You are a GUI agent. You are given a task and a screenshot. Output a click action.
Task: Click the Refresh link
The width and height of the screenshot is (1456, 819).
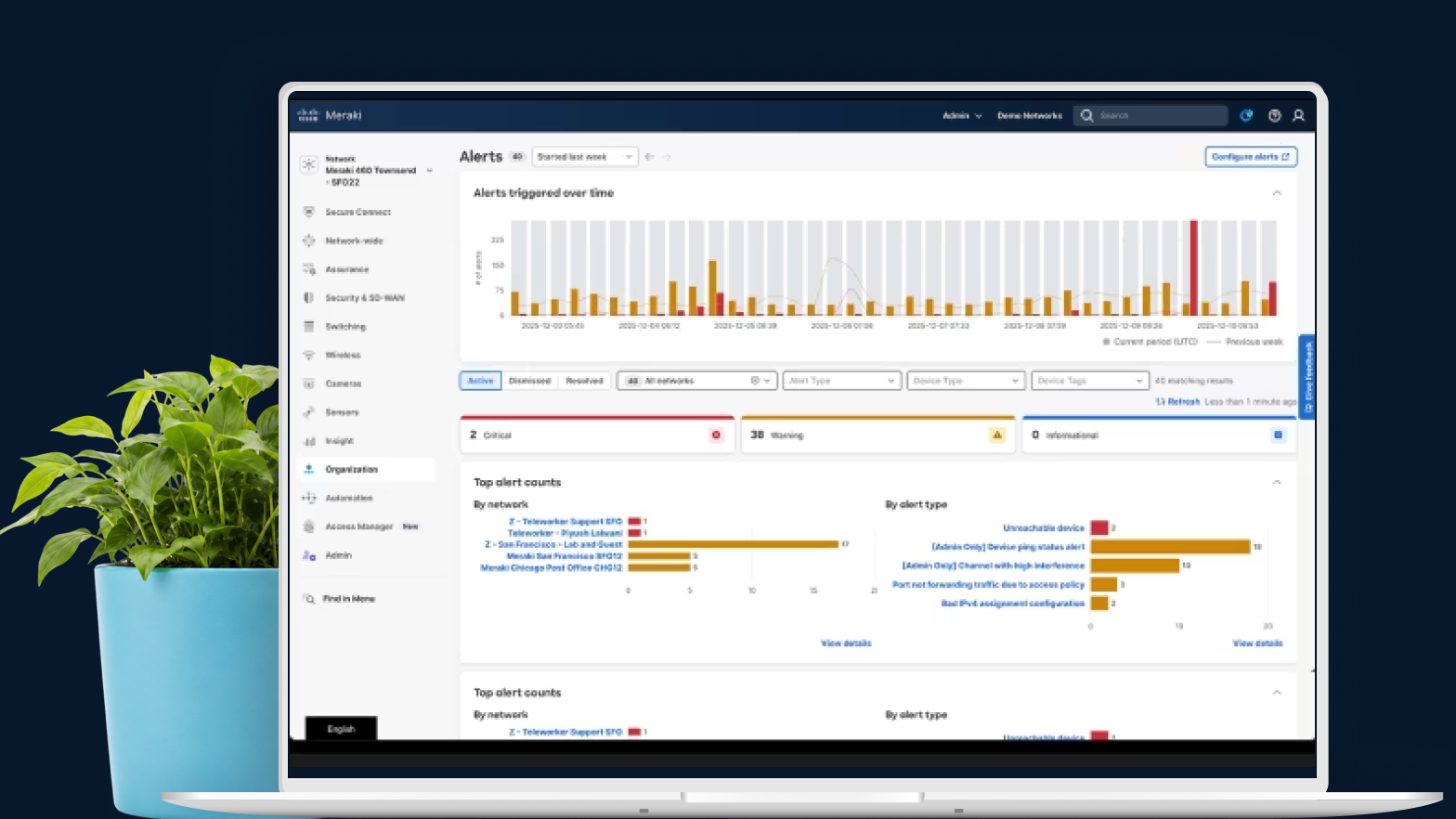(1177, 402)
